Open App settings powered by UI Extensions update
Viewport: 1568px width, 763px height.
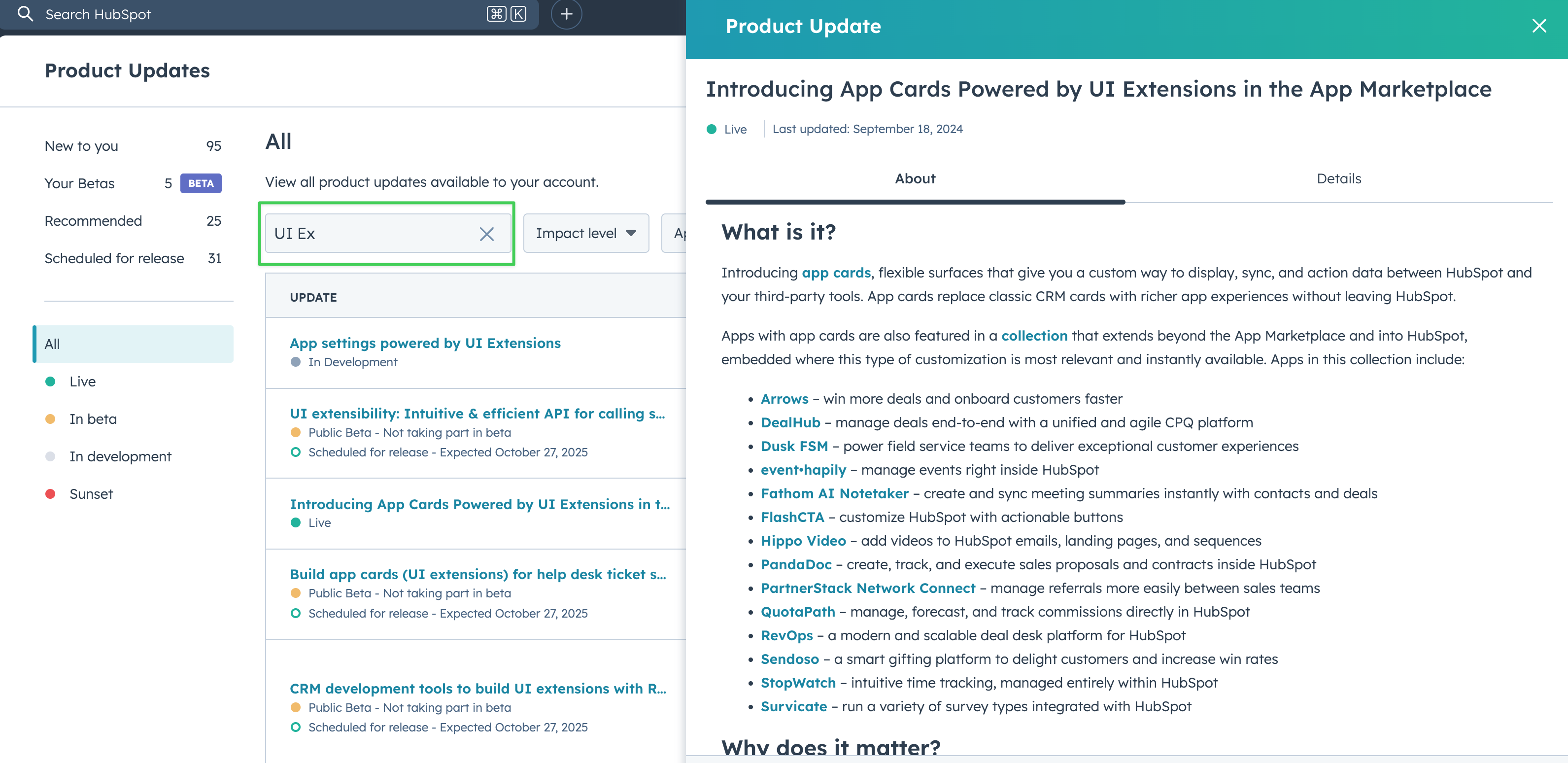click(x=425, y=344)
